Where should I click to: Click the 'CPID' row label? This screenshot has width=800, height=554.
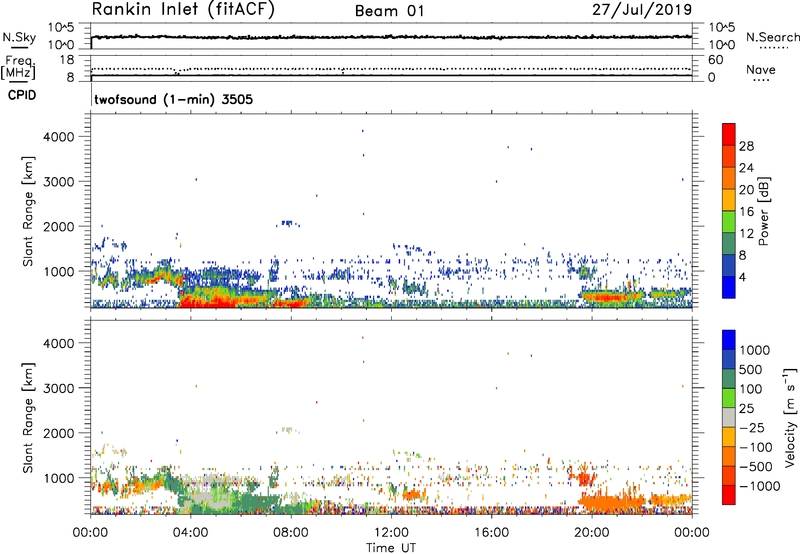point(21,95)
